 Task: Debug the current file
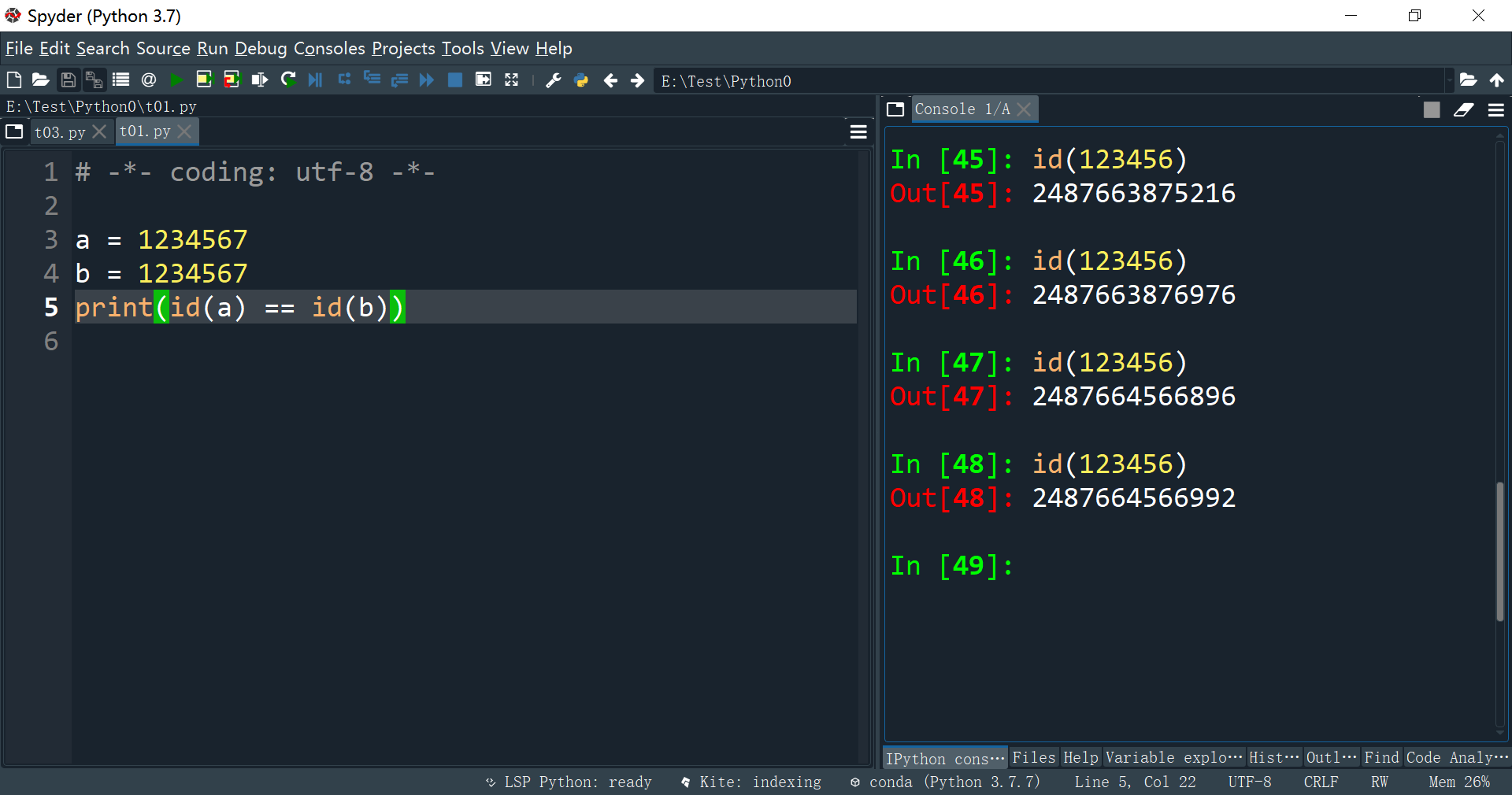coord(315,79)
